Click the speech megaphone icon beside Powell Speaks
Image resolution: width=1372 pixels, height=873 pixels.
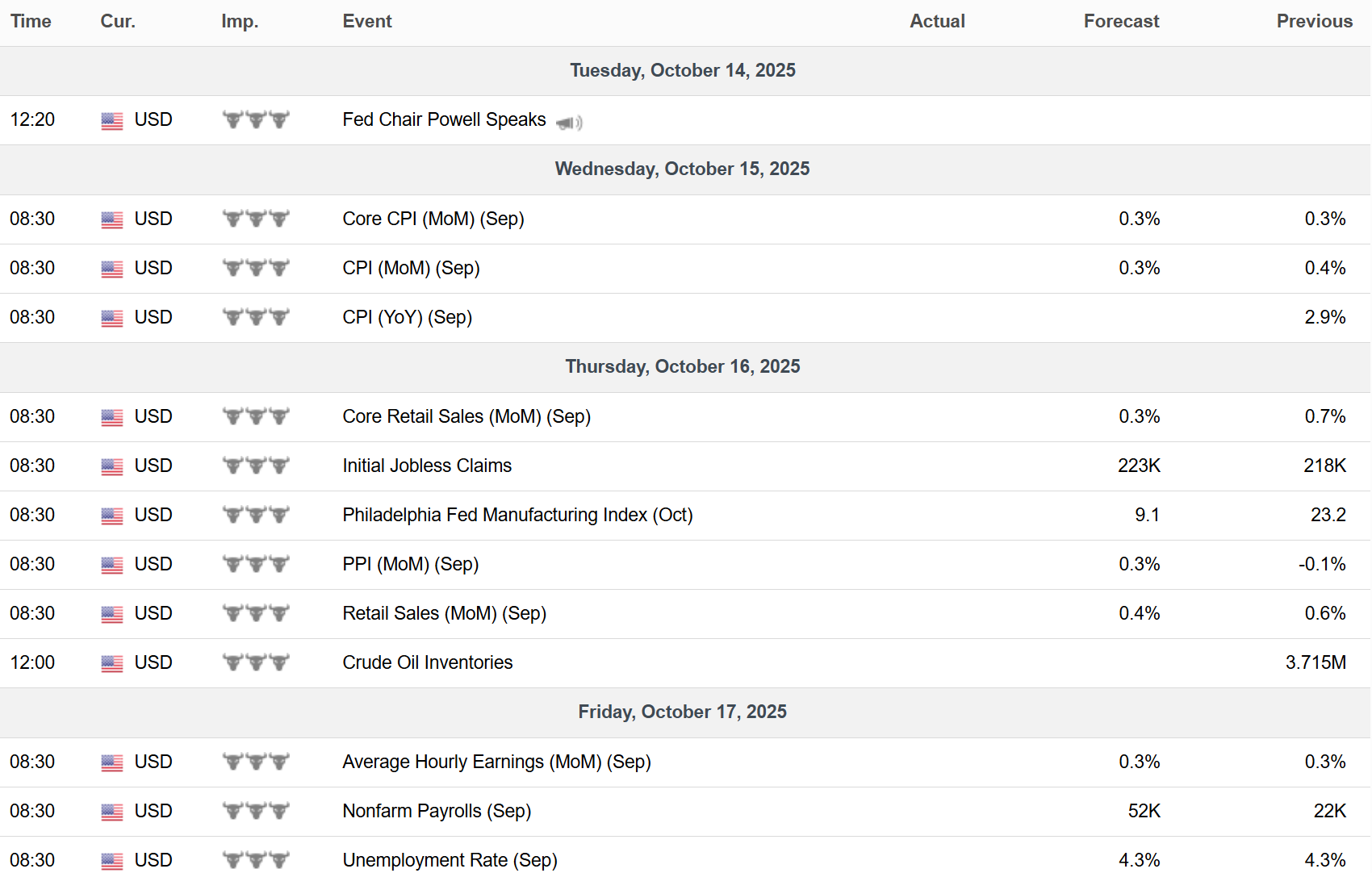pyautogui.click(x=569, y=122)
